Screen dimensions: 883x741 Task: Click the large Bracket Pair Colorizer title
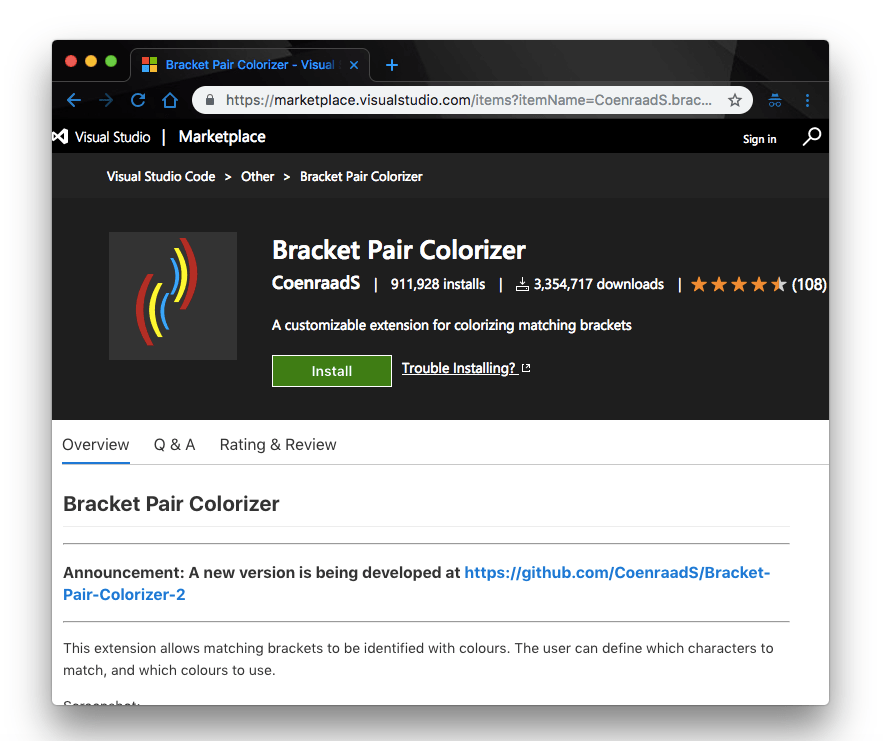click(399, 250)
